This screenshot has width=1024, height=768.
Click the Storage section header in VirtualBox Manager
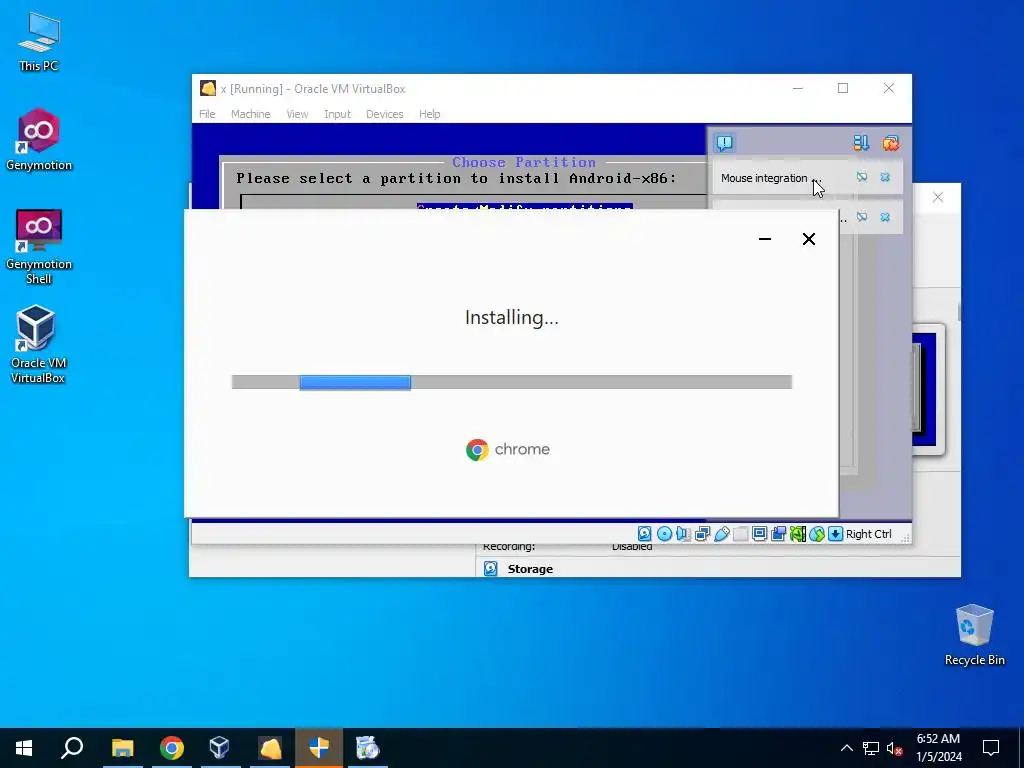[530, 569]
